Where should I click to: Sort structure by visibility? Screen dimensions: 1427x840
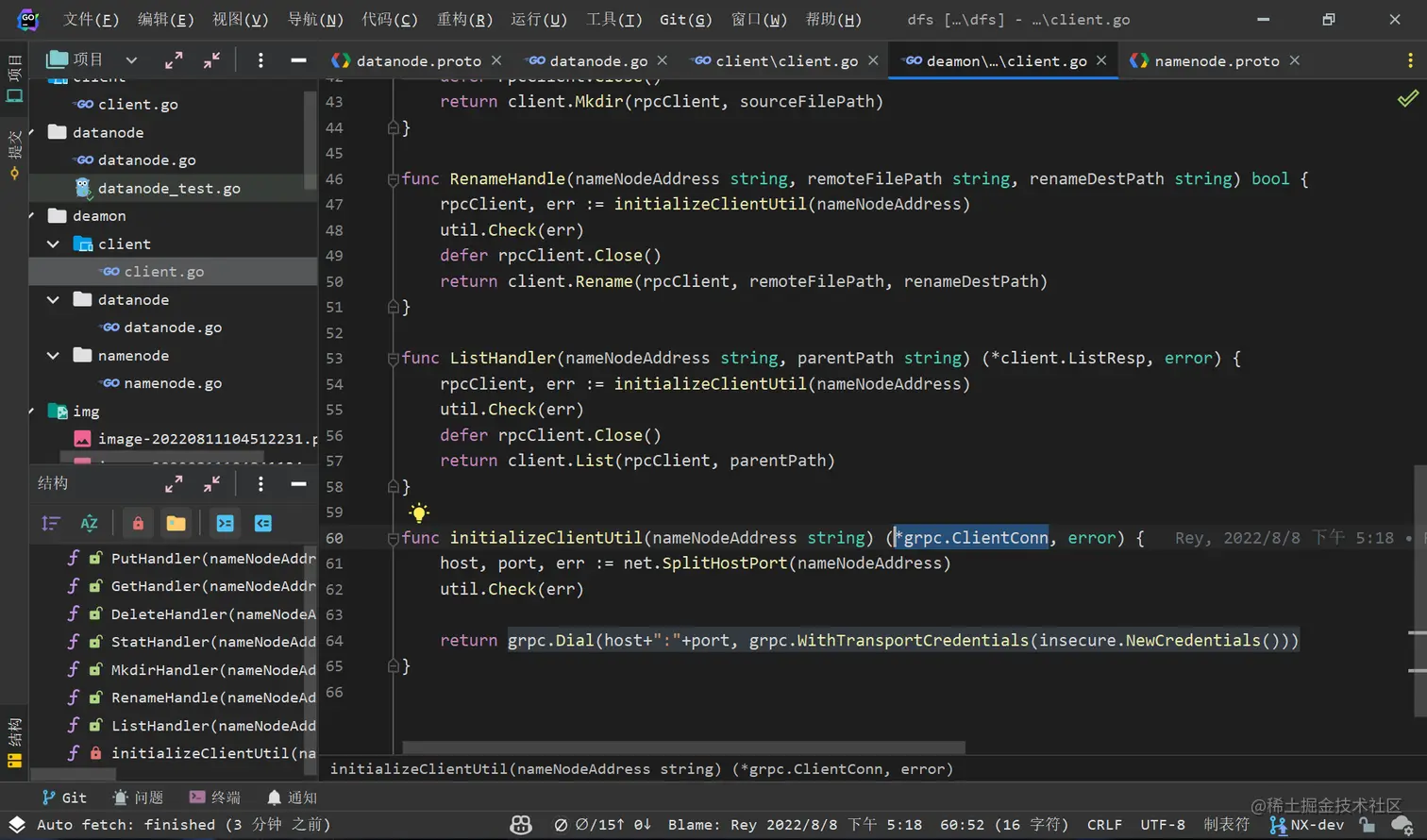51,523
